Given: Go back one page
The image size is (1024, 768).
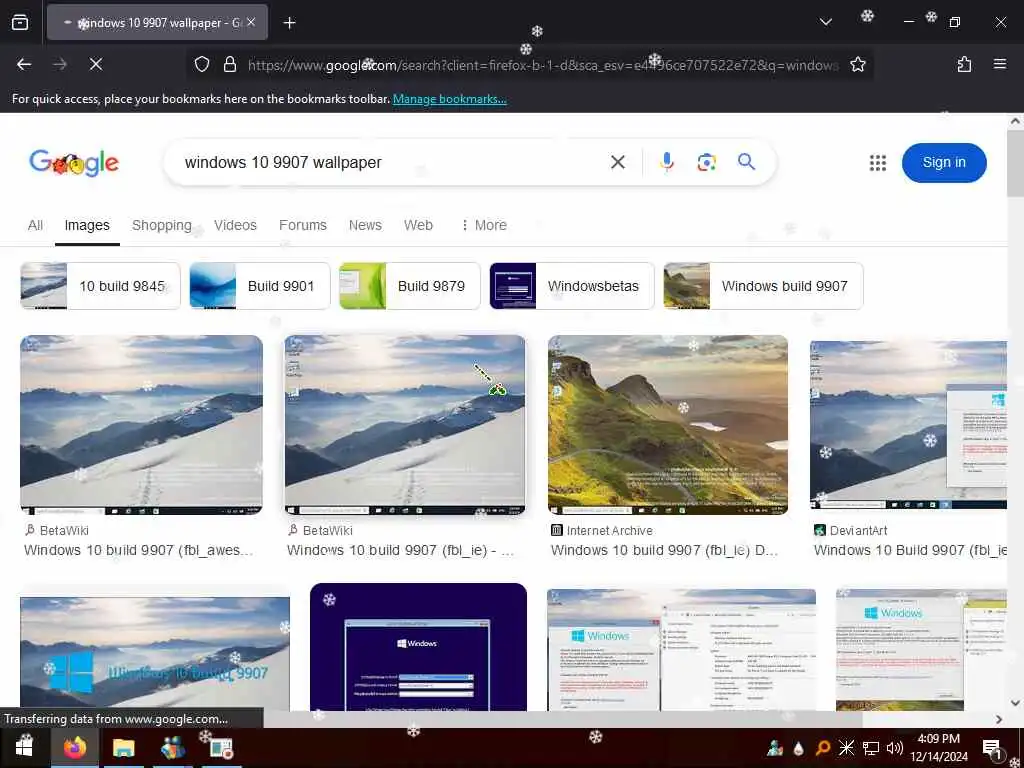Looking at the screenshot, I should (24, 64).
